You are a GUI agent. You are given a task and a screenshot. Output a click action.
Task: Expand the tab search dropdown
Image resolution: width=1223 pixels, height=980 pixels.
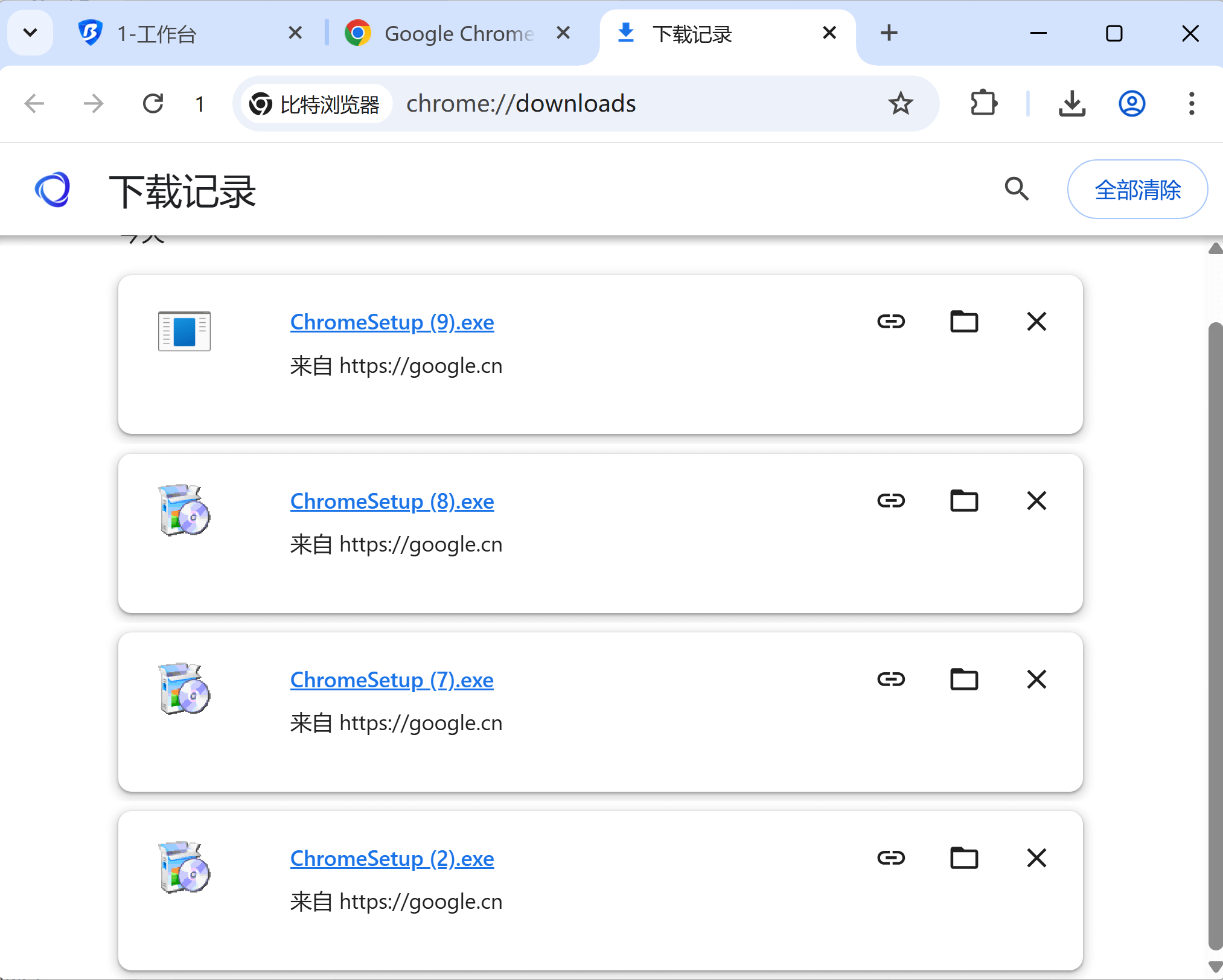click(30, 33)
